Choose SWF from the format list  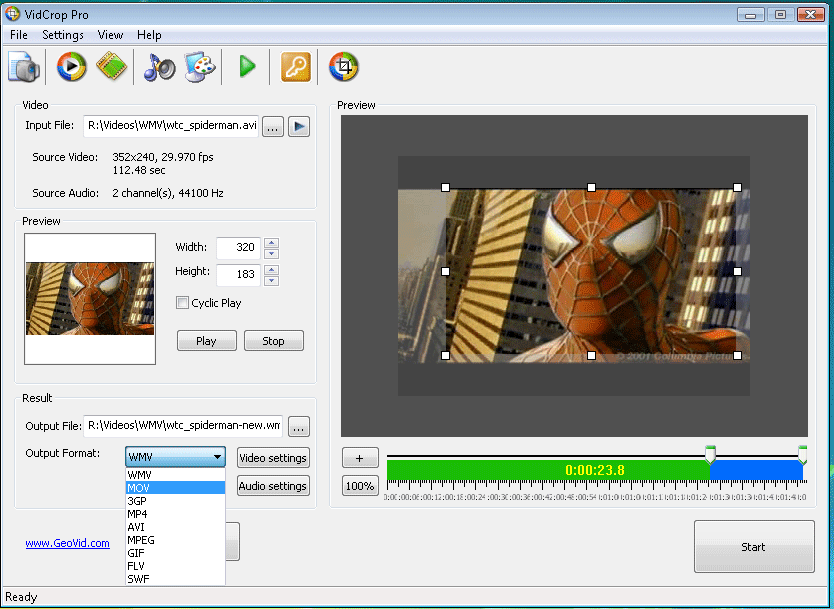(176, 579)
